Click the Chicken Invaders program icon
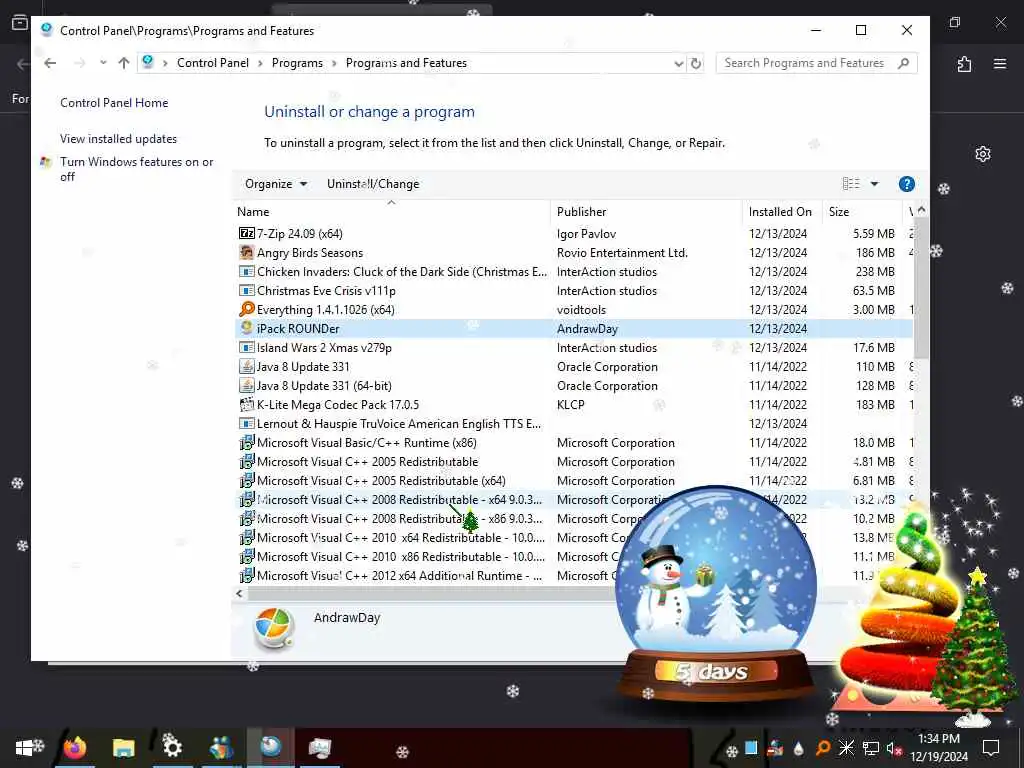 [246, 271]
